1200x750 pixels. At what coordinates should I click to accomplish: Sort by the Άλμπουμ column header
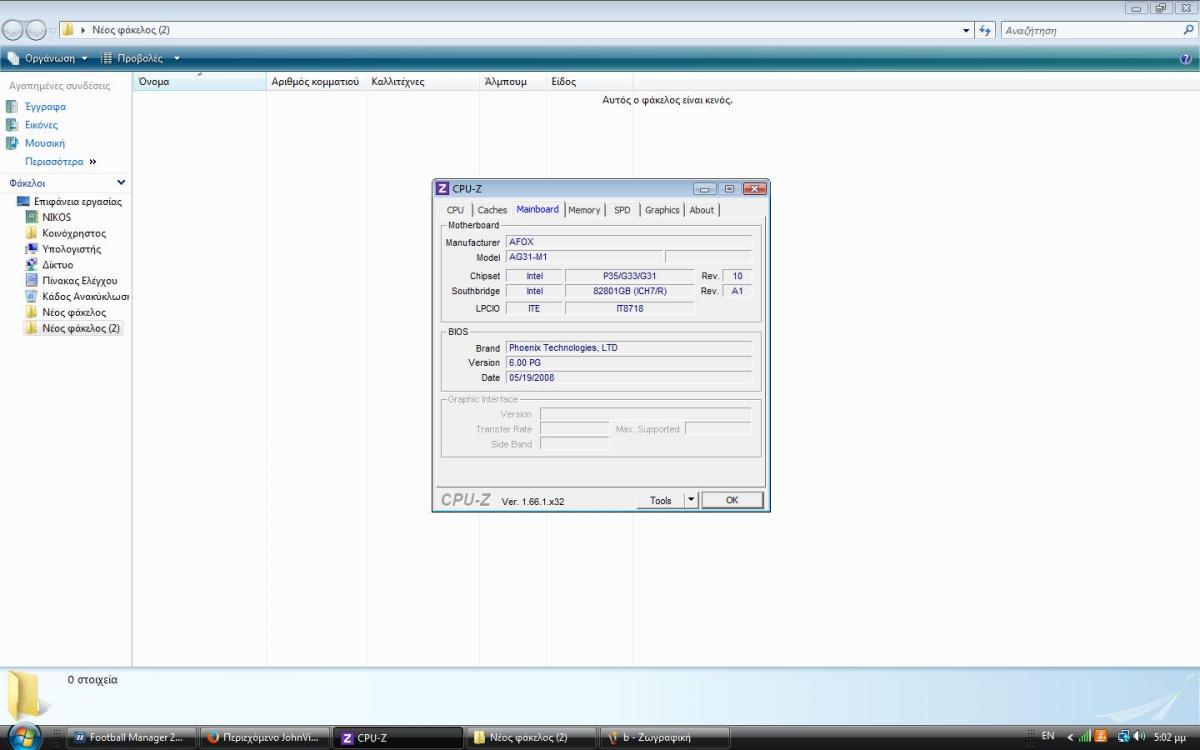pyautogui.click(x=513, y=81)
